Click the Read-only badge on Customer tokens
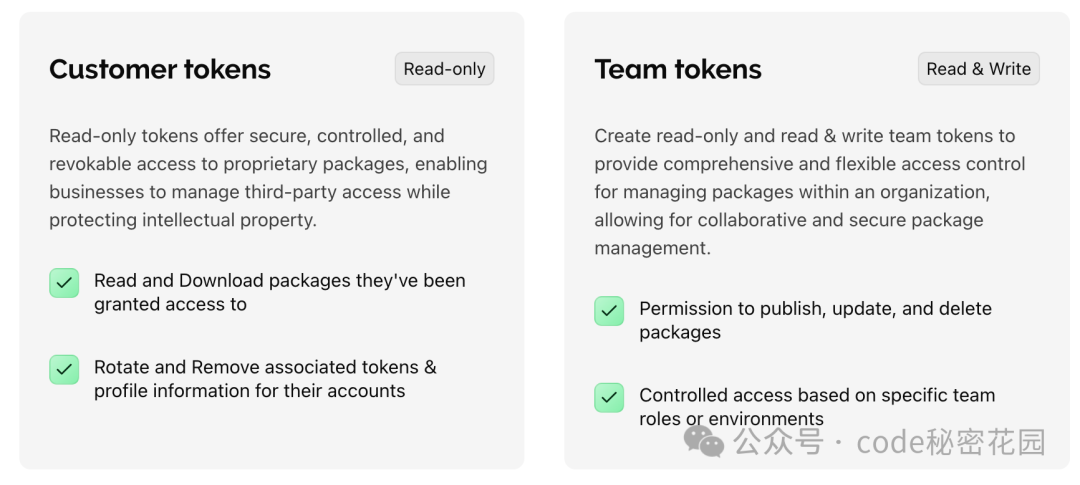The width and height of the screenshot is (1080, 485). coord(444,69)
